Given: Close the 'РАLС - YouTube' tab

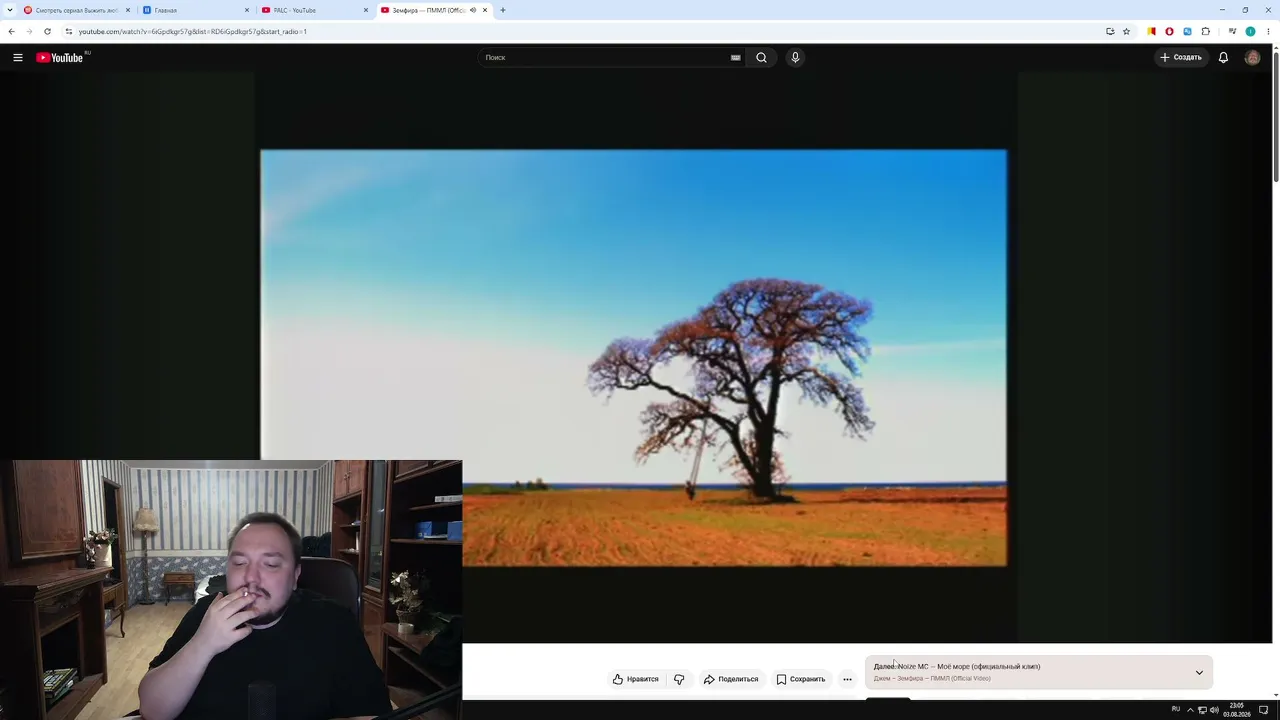Looking at the screenshot, I should (x=366, y=10).
